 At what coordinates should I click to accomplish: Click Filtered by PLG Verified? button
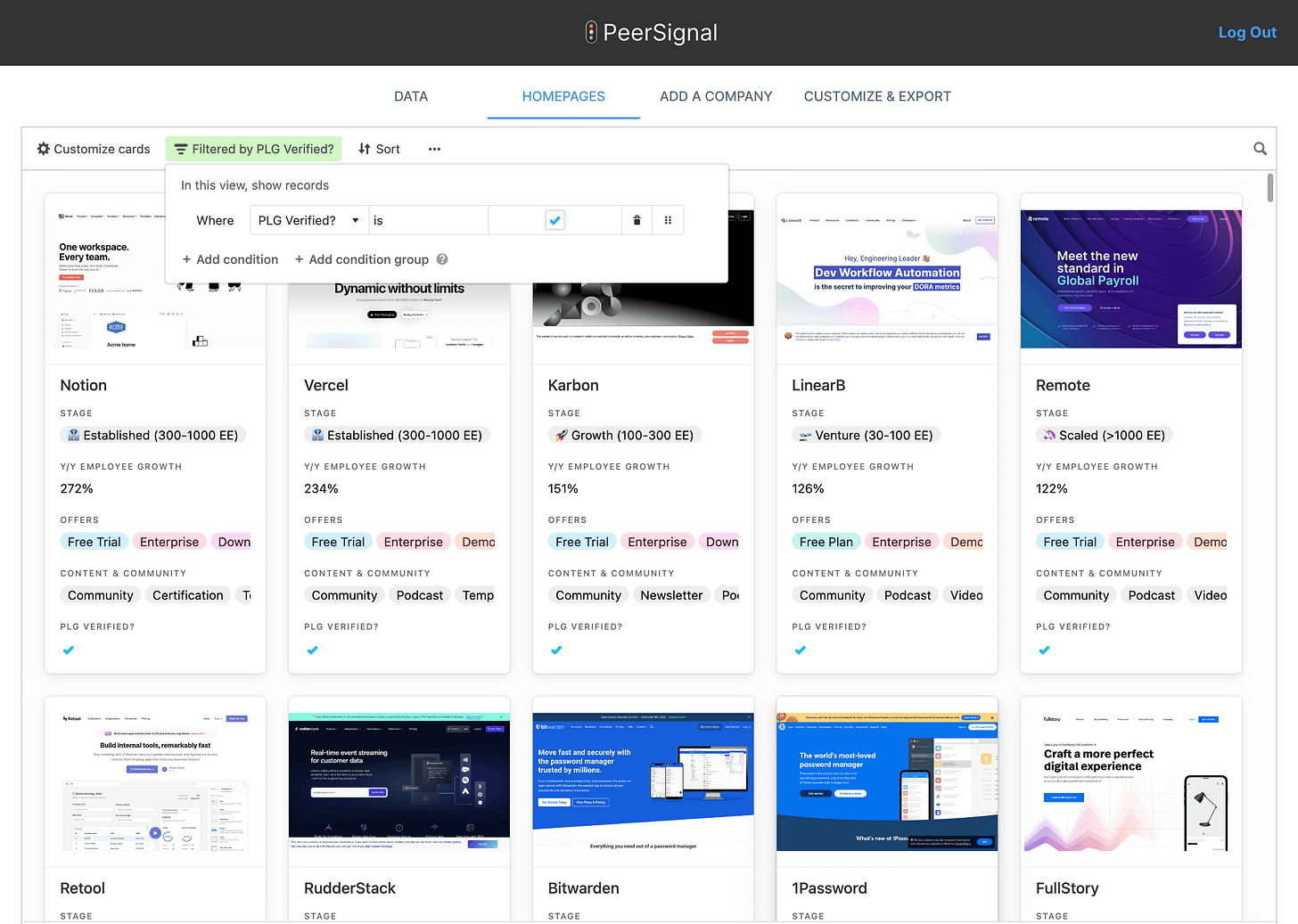tap(254, 149)
